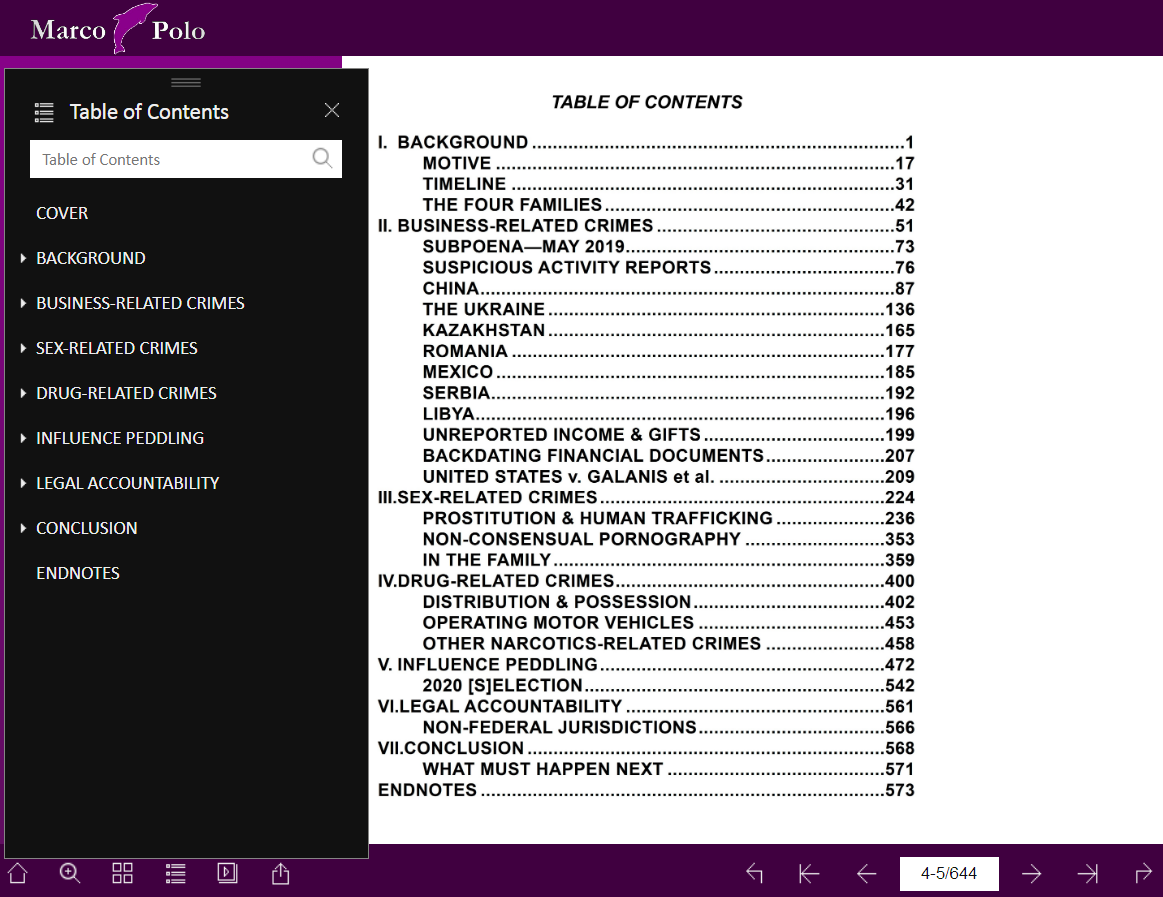Jump to the first page
The image size is (1163, 897).
coord(808,873)
